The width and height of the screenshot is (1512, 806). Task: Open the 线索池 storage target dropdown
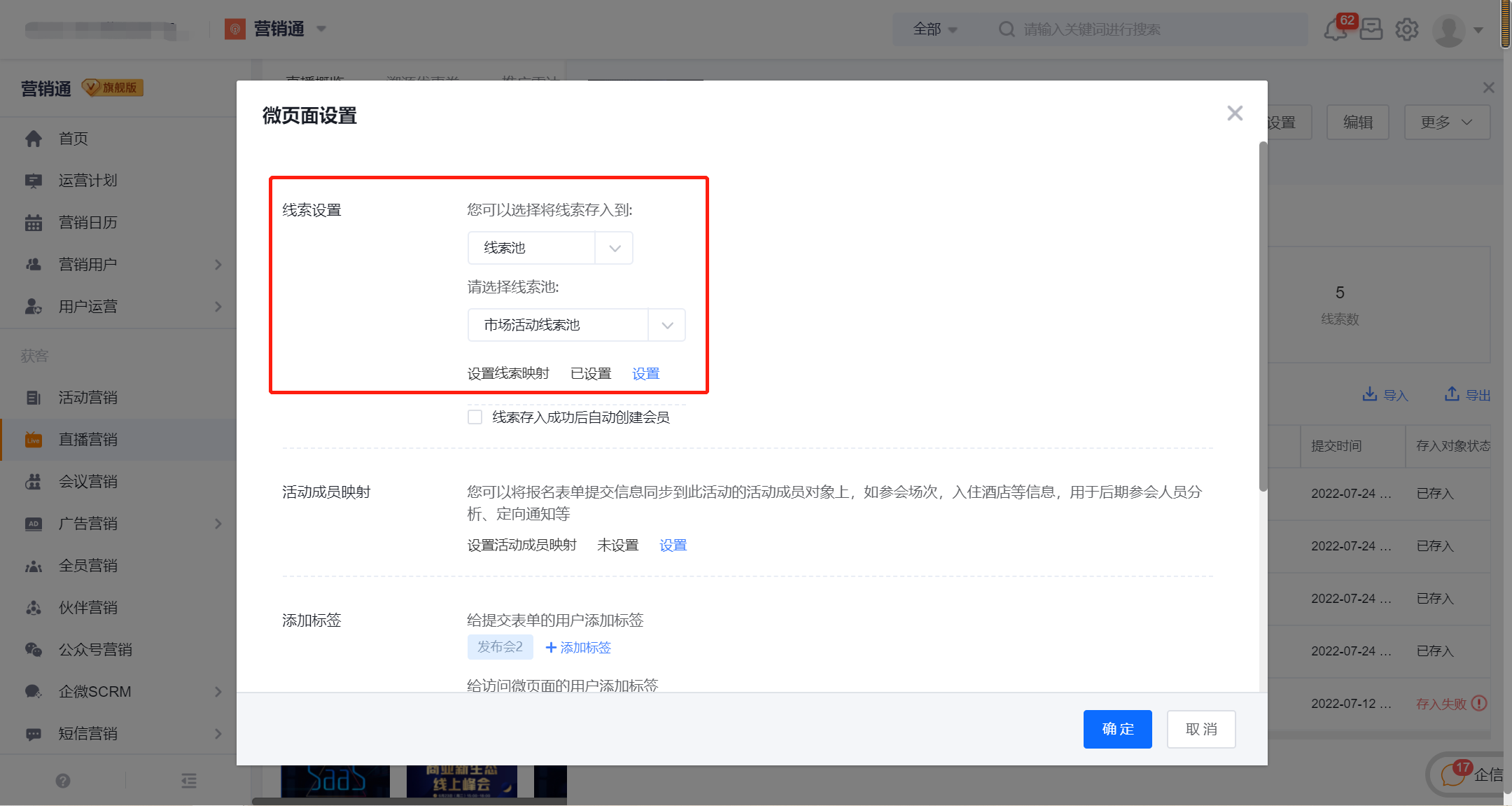tap(550, 248)
